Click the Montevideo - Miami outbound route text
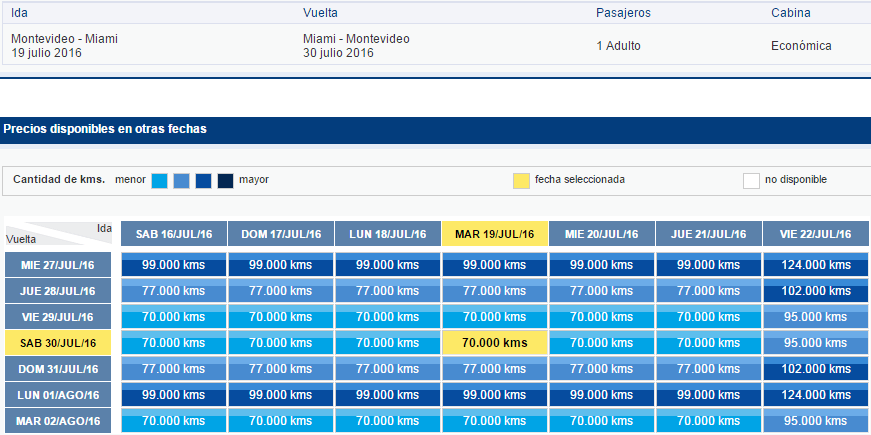871x435 pixels. pyautogui.click(x=64, y=39)
